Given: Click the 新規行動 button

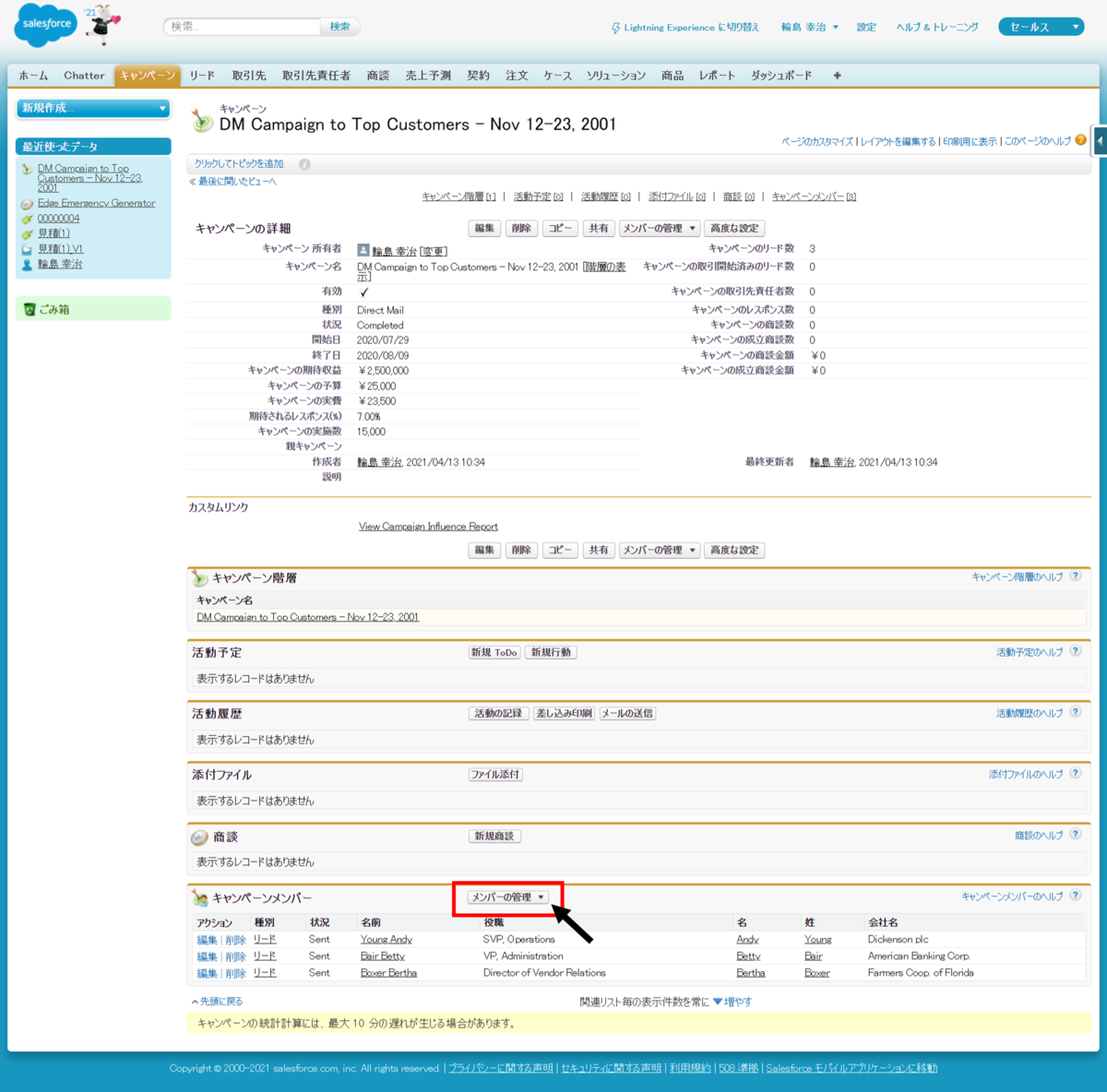Looking at the screenshot, I should pos(551,652).
